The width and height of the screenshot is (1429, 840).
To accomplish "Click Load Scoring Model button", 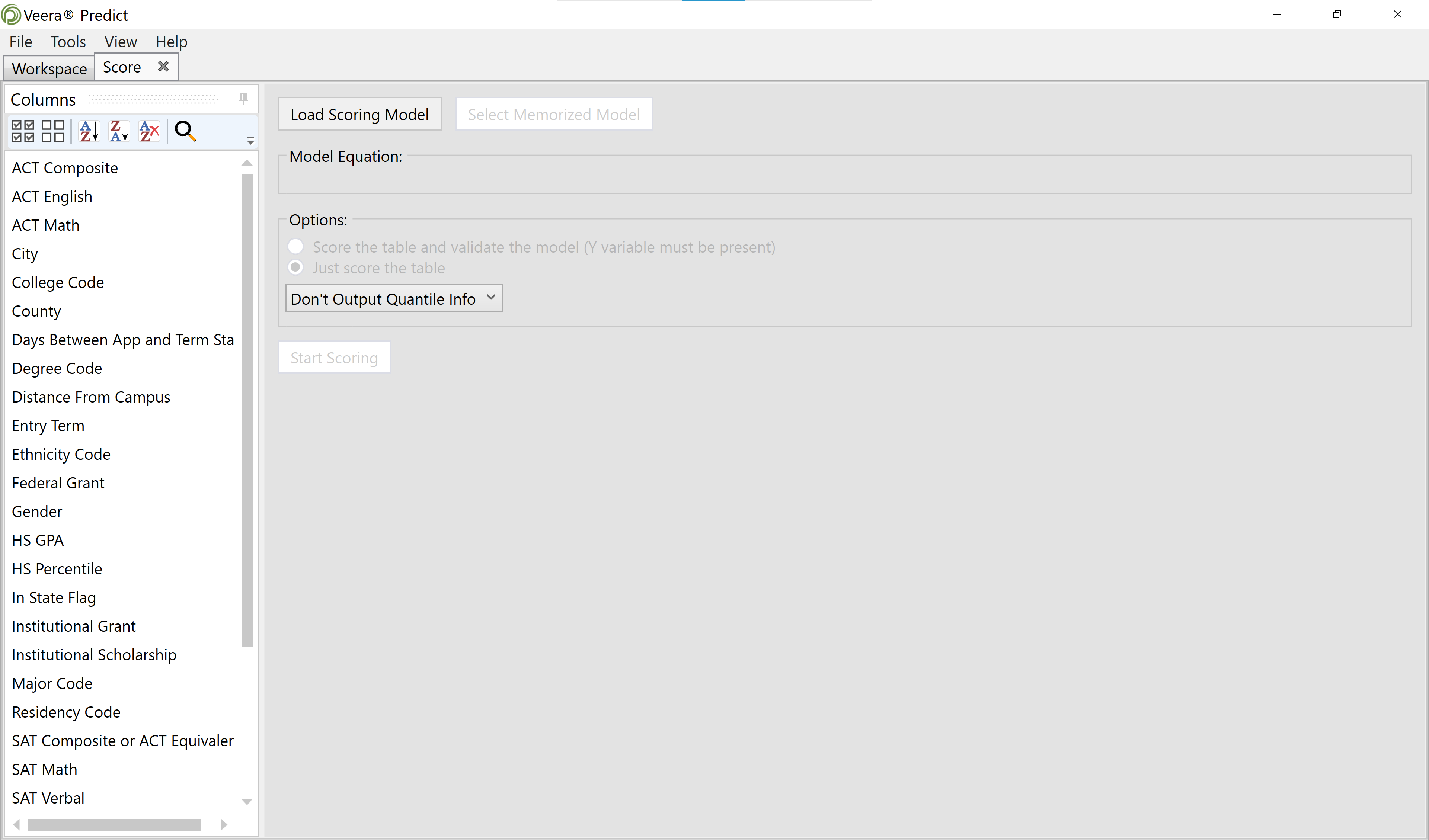I will (x=359, y=114).
